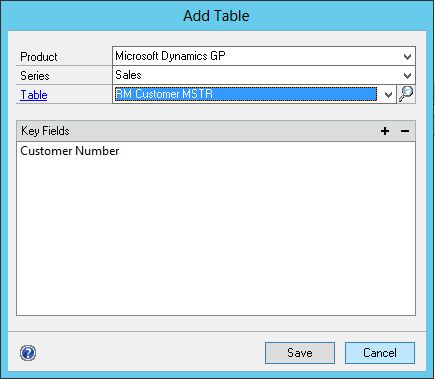This screenshot has height=379, width=435.
Task: Open help via question mark icon
Action: click(x=28, y=353)
